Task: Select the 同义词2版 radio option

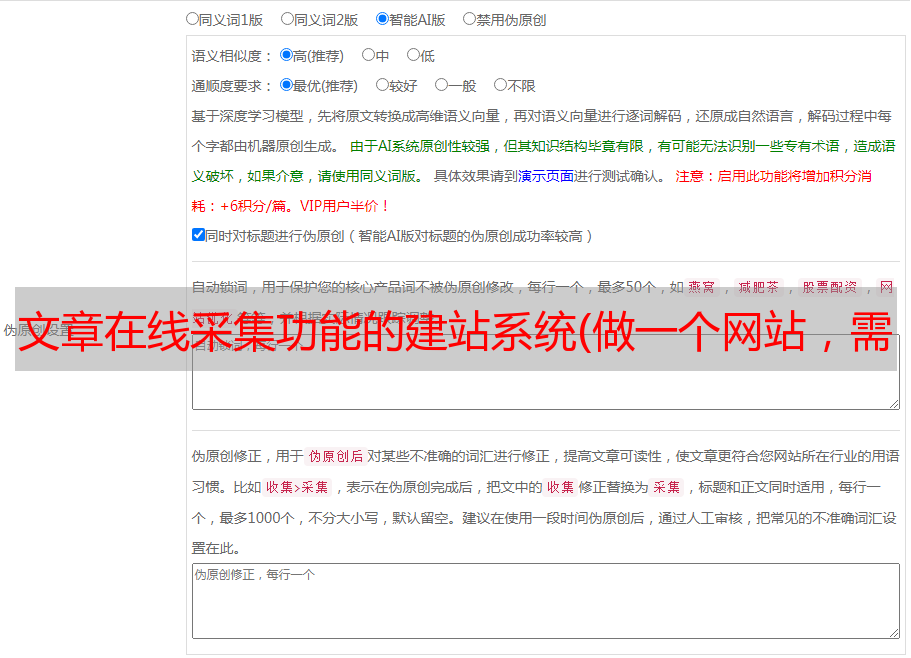Action: [x=287, y=19]
